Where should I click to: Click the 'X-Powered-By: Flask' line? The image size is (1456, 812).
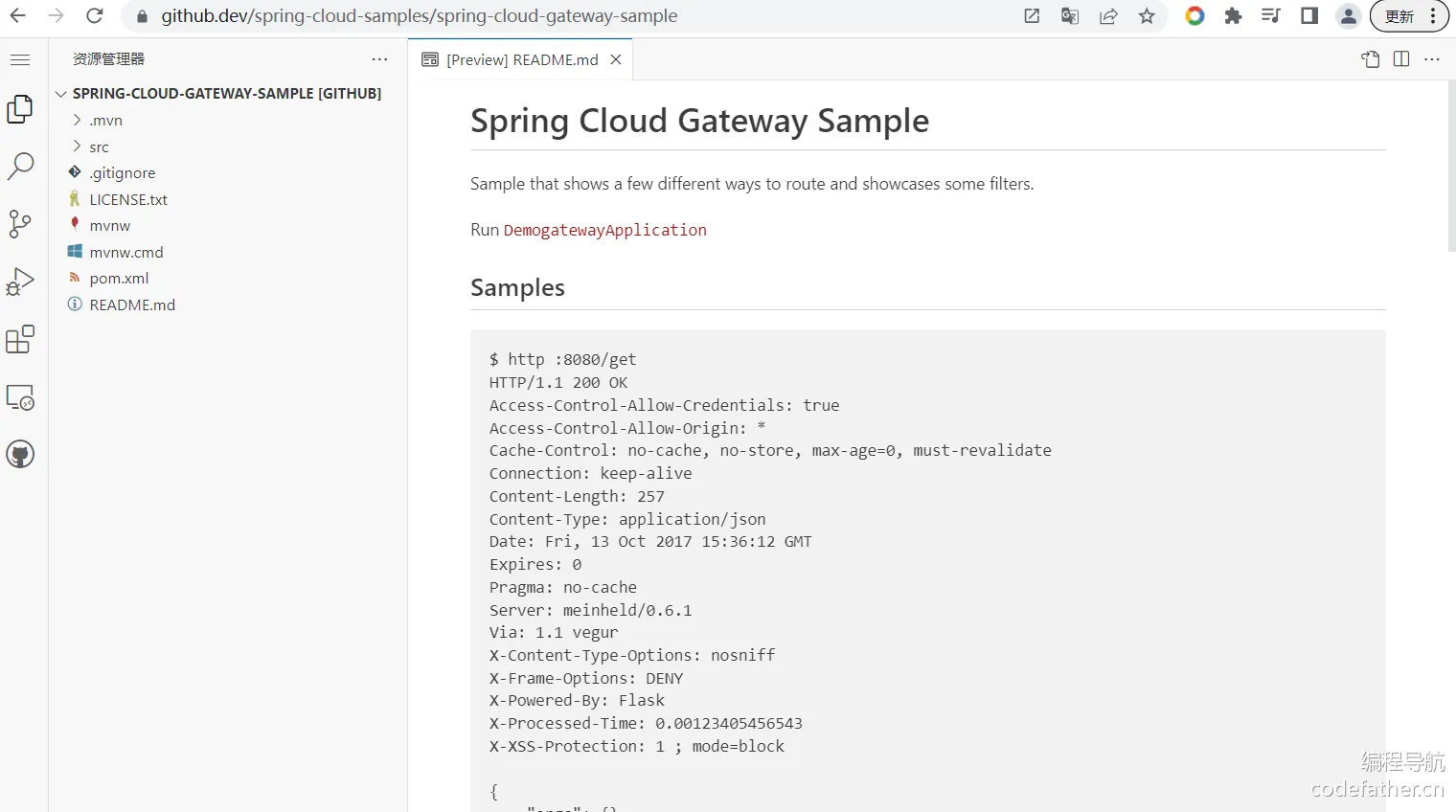click(577, 700)
